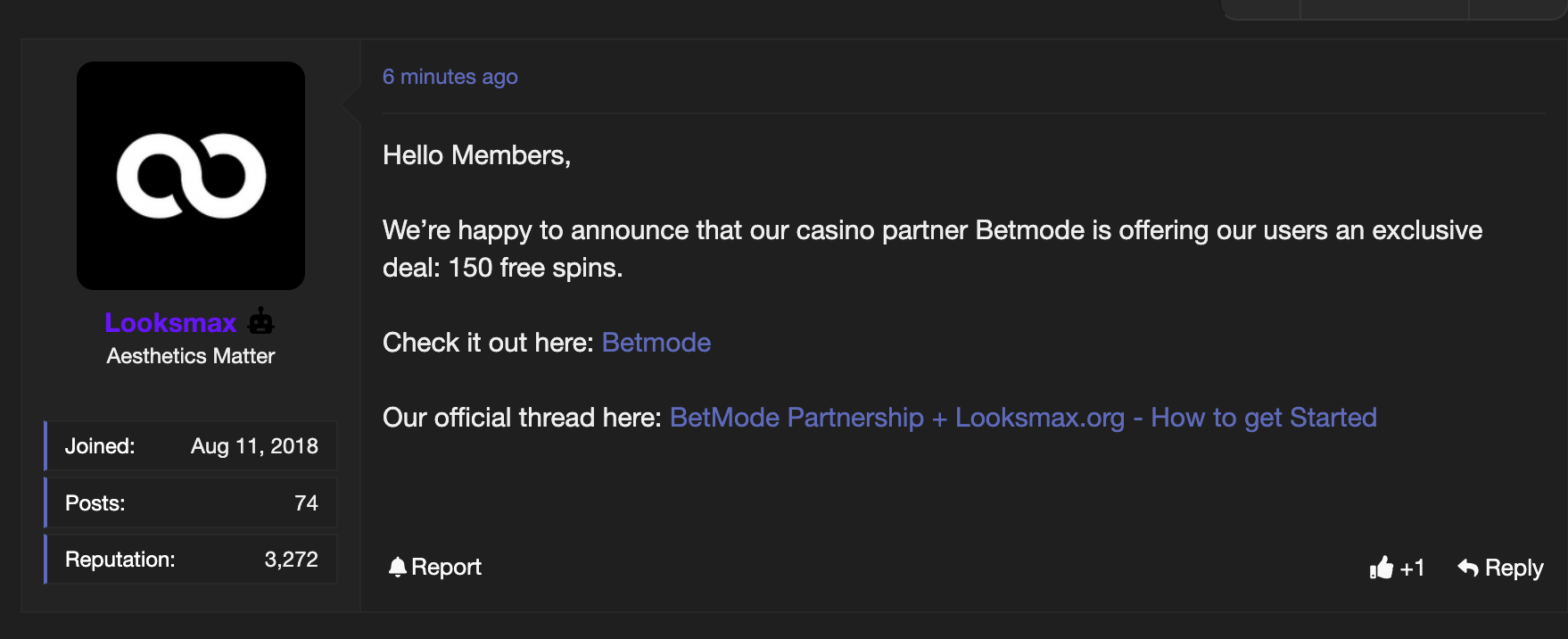Click the +1 like count
This screenshot has width=1568, height=639.
pos(1413,568)
